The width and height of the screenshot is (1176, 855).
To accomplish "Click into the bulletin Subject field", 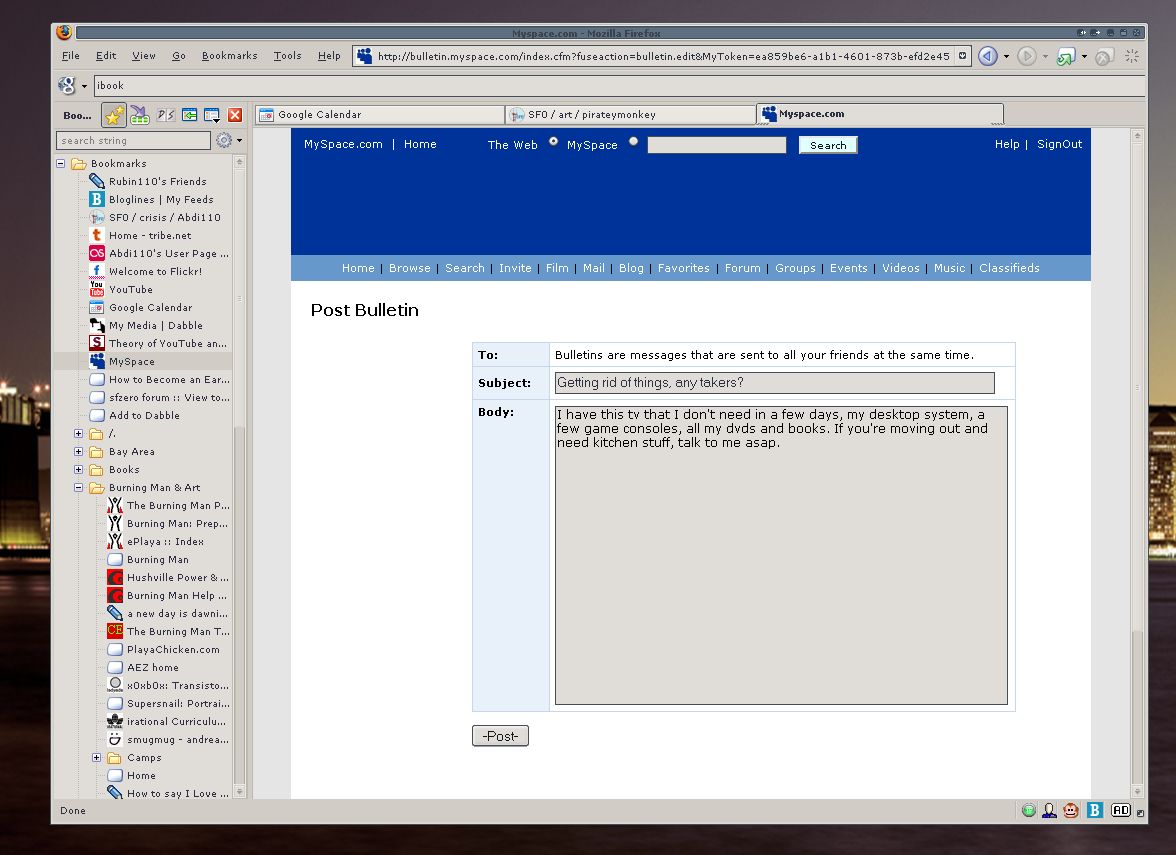I will [774, 383].
